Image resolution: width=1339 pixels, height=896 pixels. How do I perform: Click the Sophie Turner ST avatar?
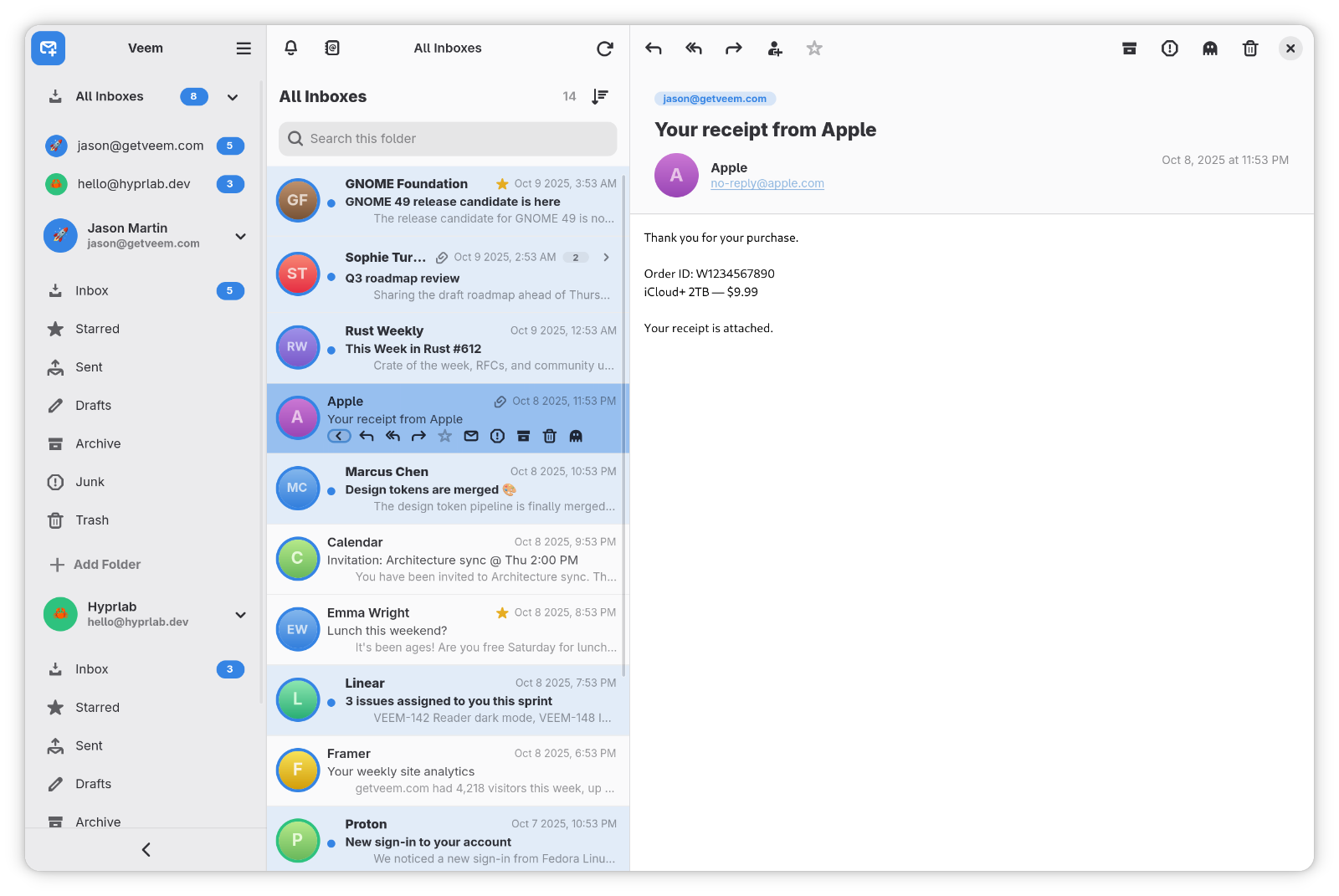pyautogui.click(x=298, y=274)
